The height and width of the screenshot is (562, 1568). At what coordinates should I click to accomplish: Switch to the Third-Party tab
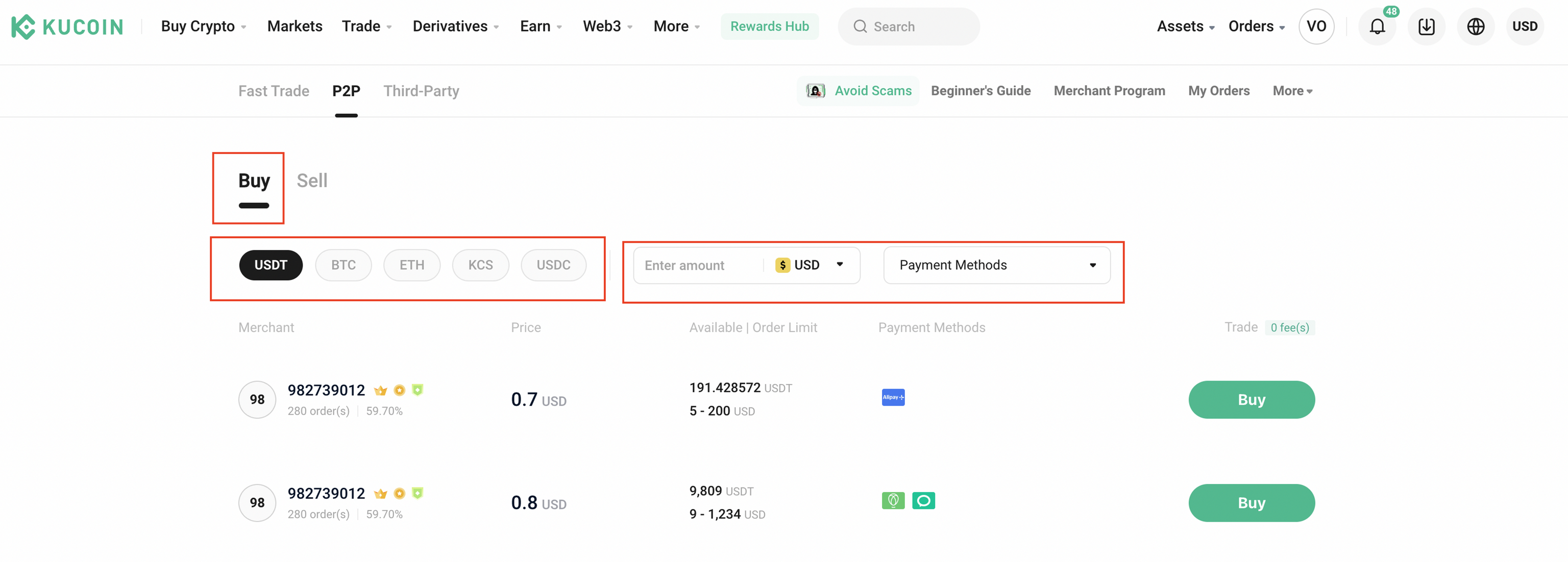[421, 91]
